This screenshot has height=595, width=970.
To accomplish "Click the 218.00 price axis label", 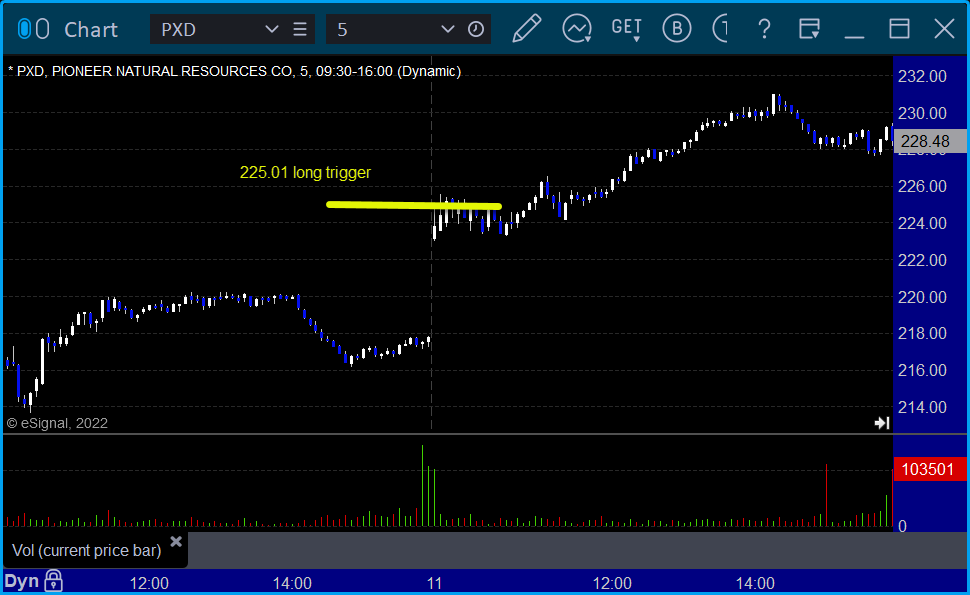I will (x=922, y=333).
